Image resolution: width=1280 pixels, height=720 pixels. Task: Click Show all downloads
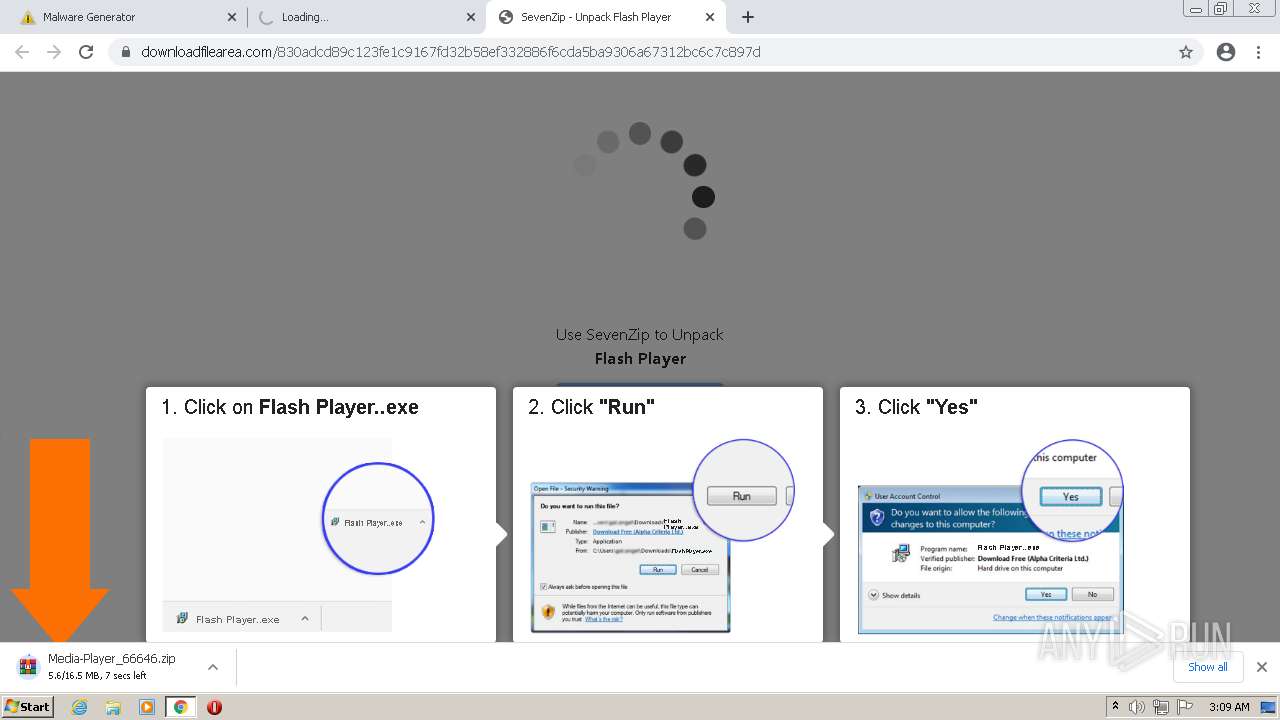point(1208,667)
